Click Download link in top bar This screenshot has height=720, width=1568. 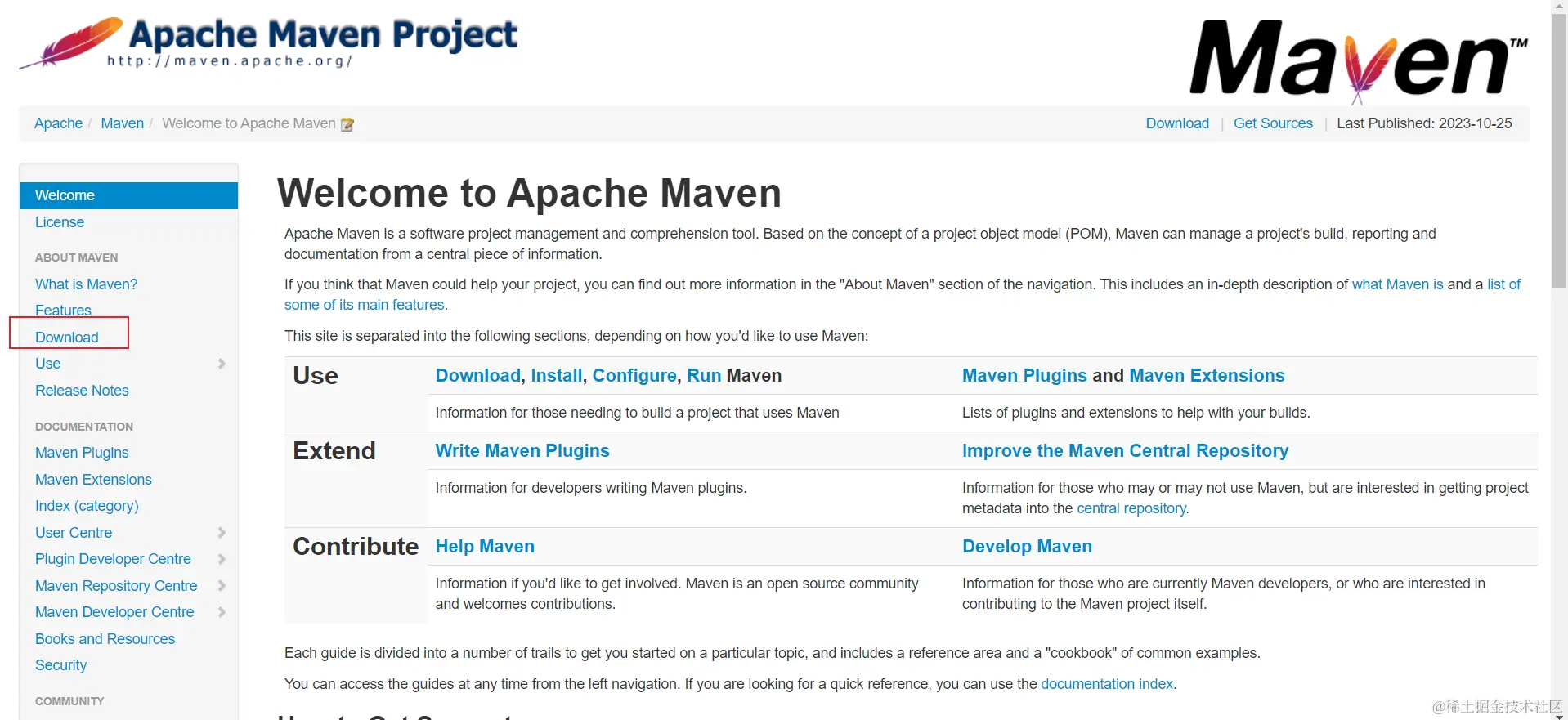point(1177,123)
